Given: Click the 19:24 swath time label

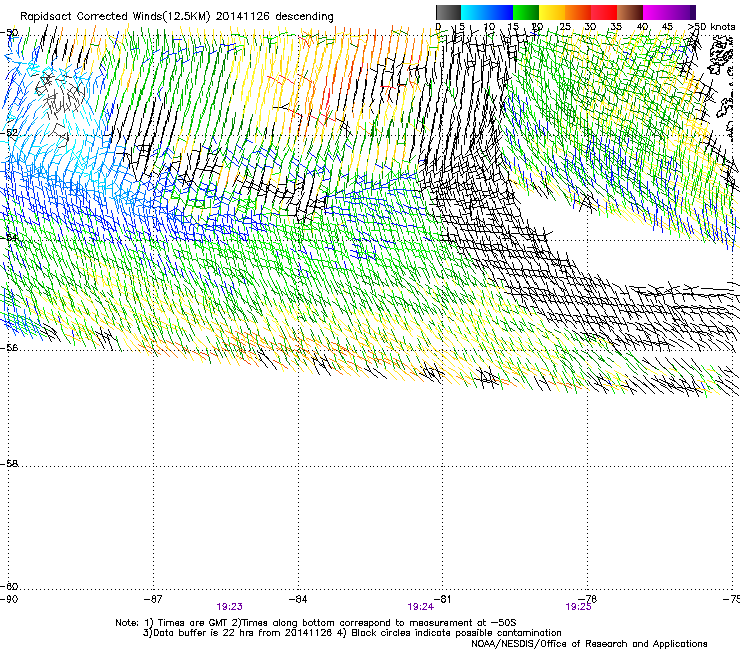Looking at the screenshot, I should point(420,607).
